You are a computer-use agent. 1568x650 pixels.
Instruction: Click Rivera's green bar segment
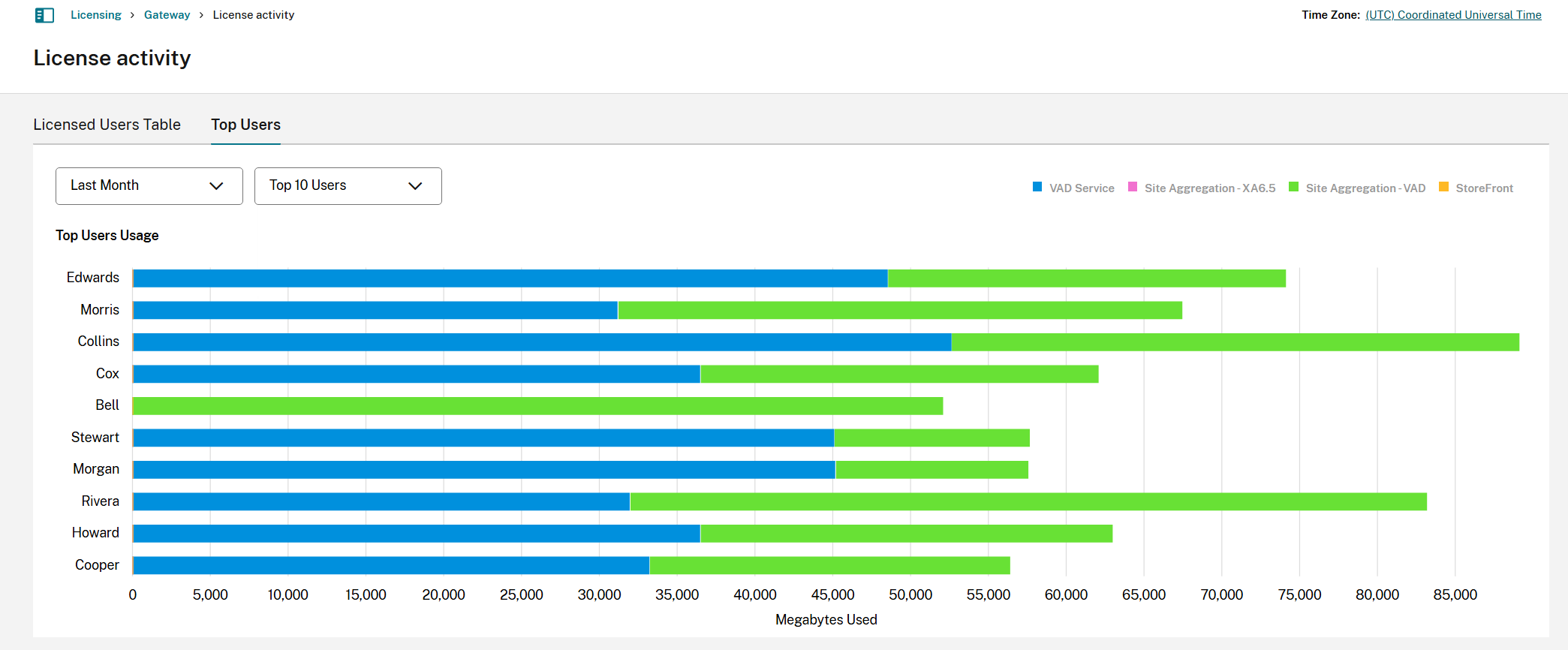point(1028,501)
